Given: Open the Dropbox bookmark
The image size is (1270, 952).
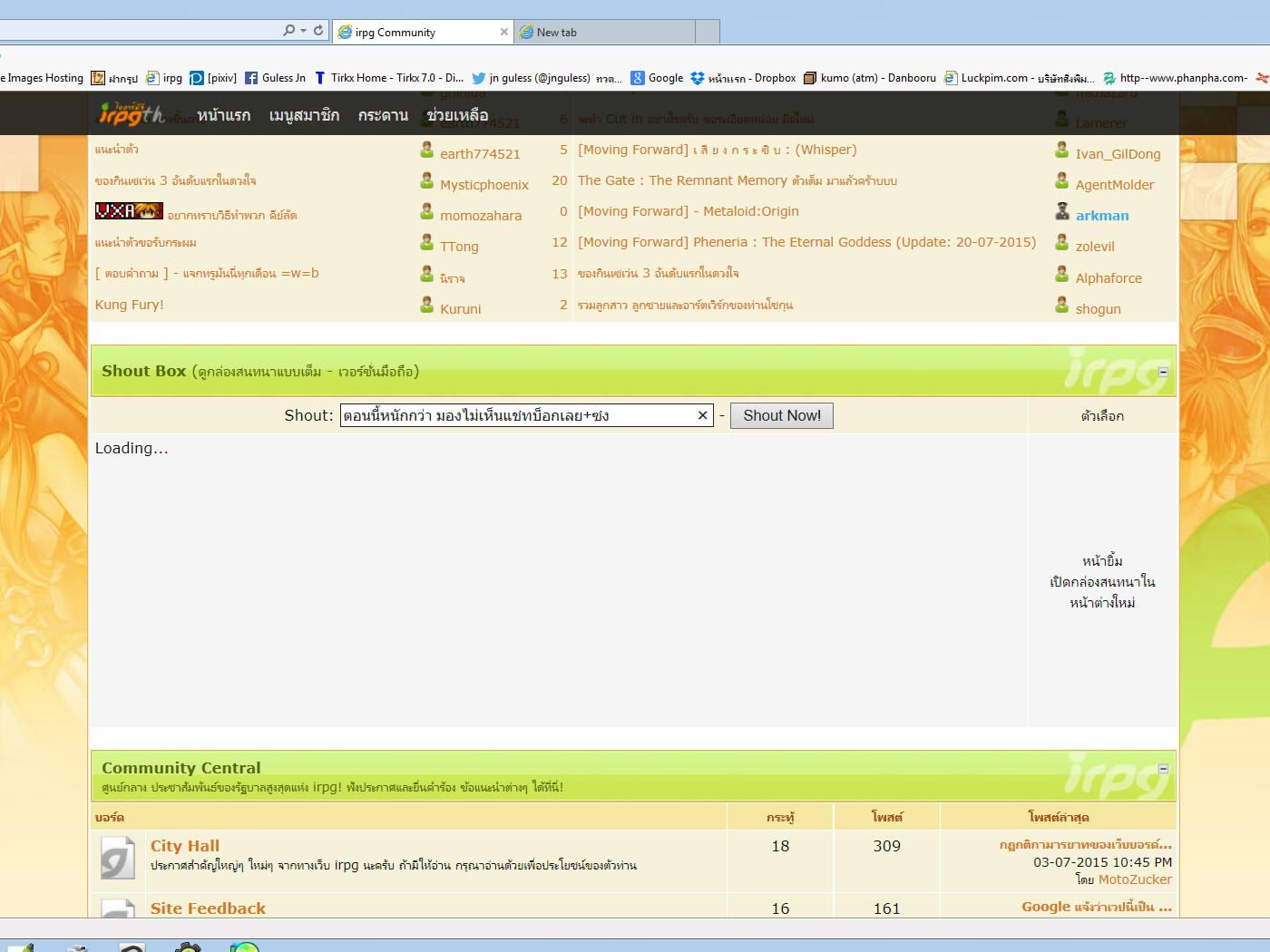Looking at the screenshot, I should (743, 78).
